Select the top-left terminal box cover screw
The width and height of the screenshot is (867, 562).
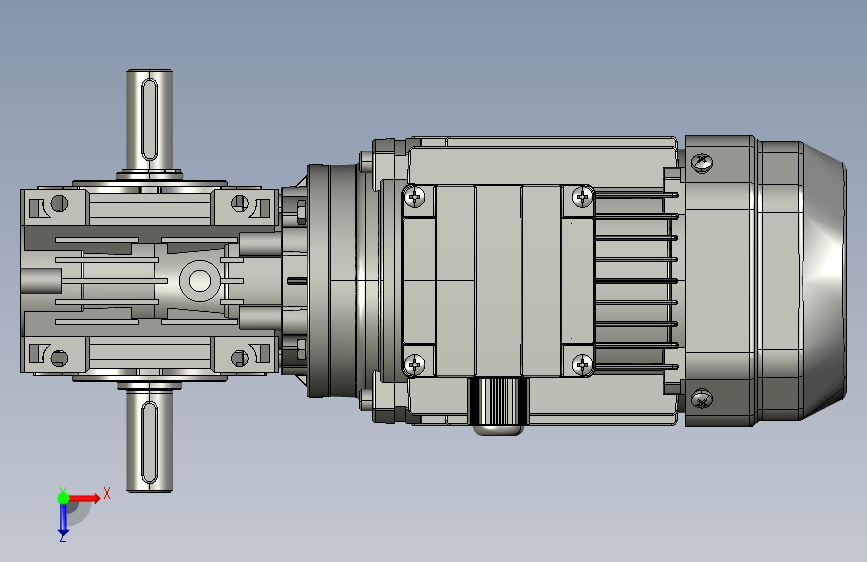pos(414,196)
